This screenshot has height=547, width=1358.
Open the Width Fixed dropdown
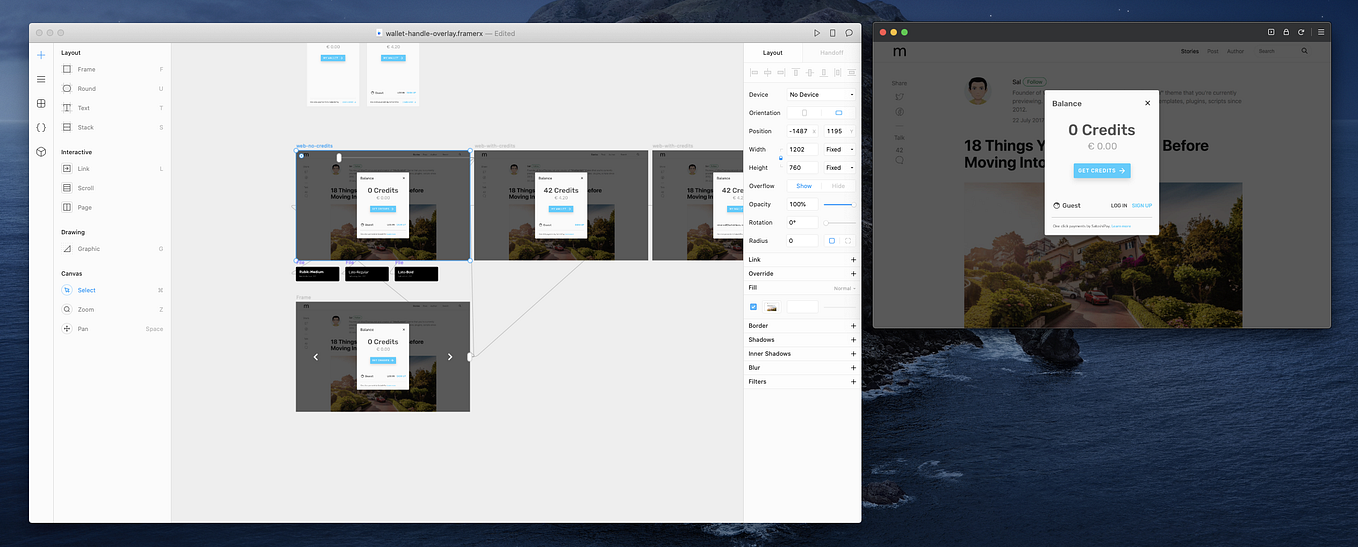[x=839, y=149]
